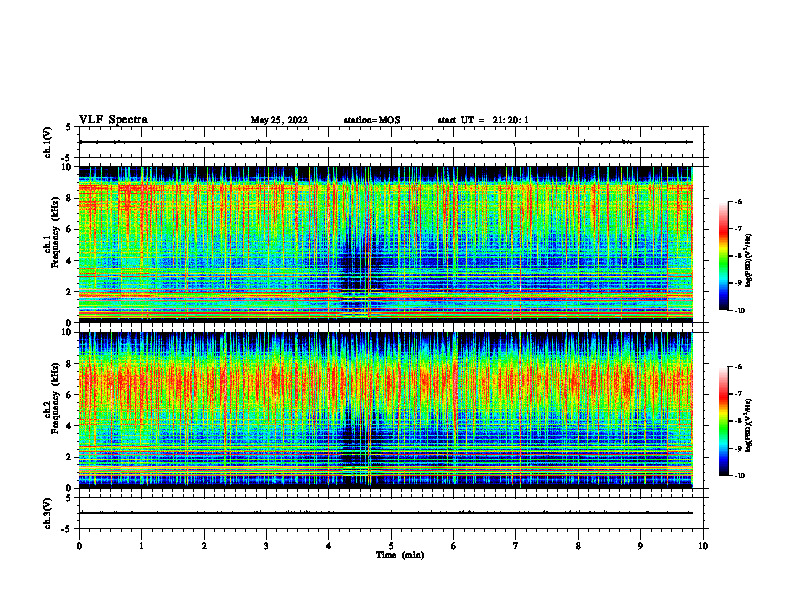Click the "-10" label on the ch.2 color scale
The height and width of the screenshot is (612, 792).
[x=740, y=476]
